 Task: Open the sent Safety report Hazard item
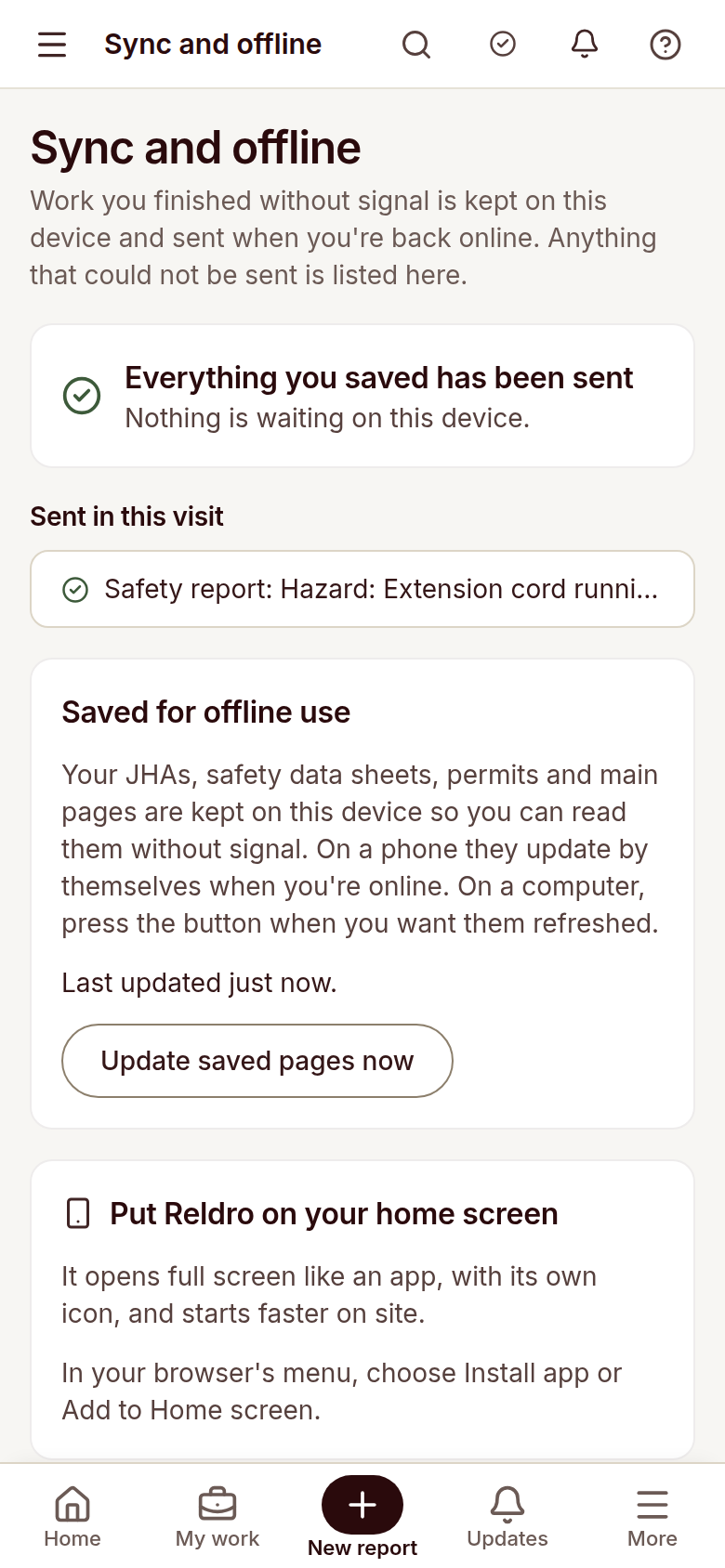(362, 589)
